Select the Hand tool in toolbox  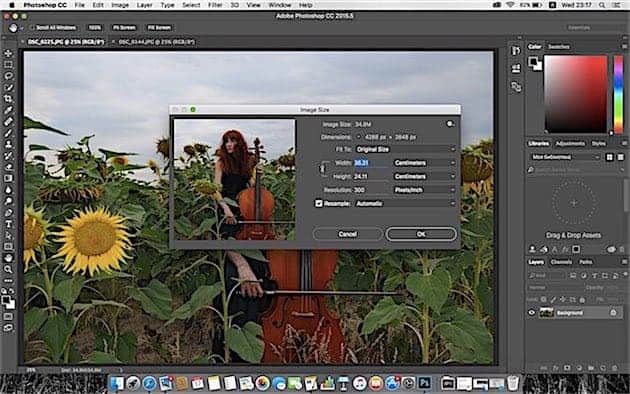point(8,258)
